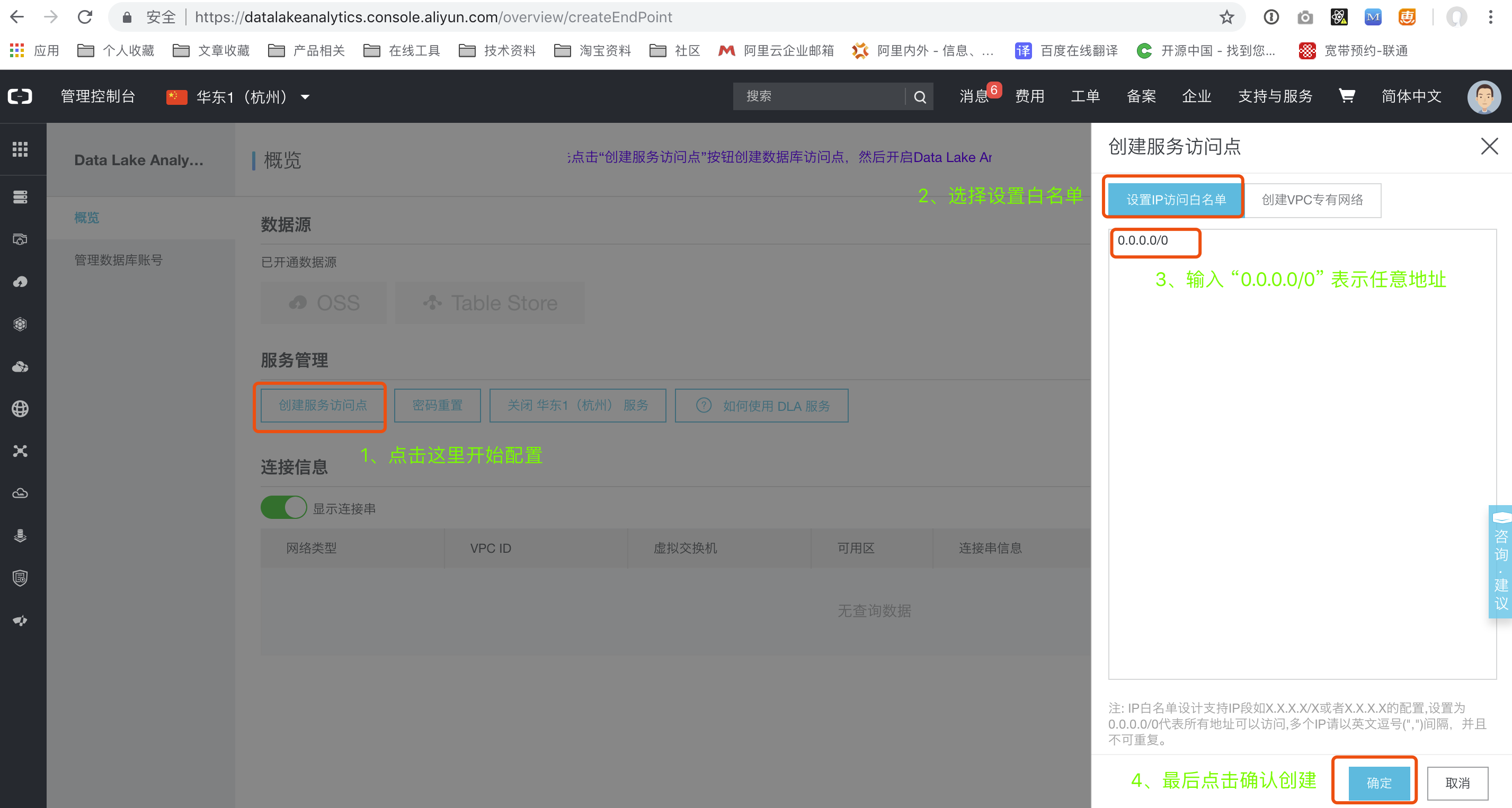Image resolution: width=1512 pixels, height=808 pixels.
Task: Open the 社区 bookmarks folder
Action: 674,50
